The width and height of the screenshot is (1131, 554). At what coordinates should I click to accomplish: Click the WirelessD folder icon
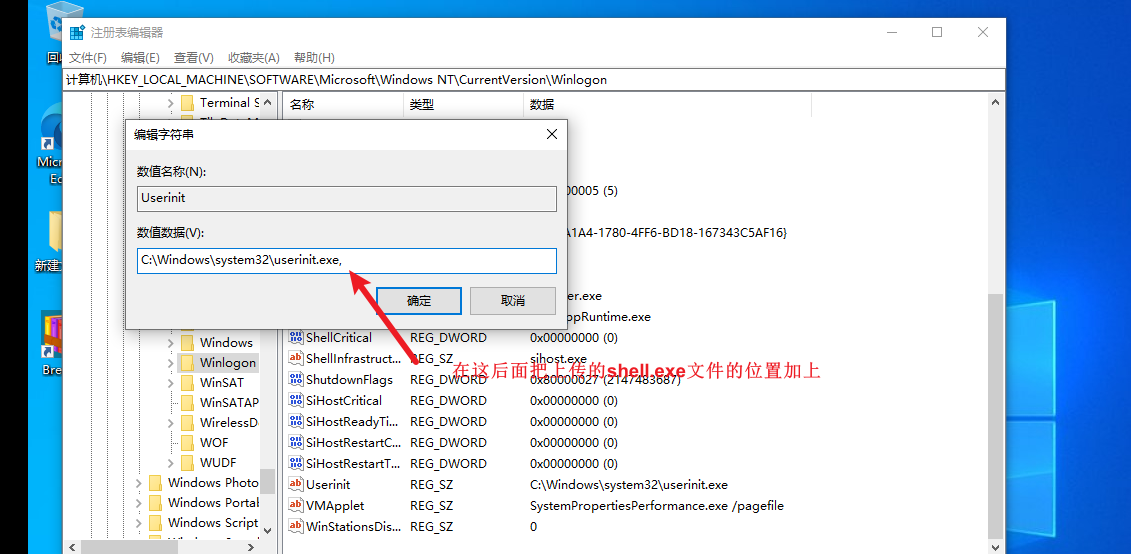point(188,422)
